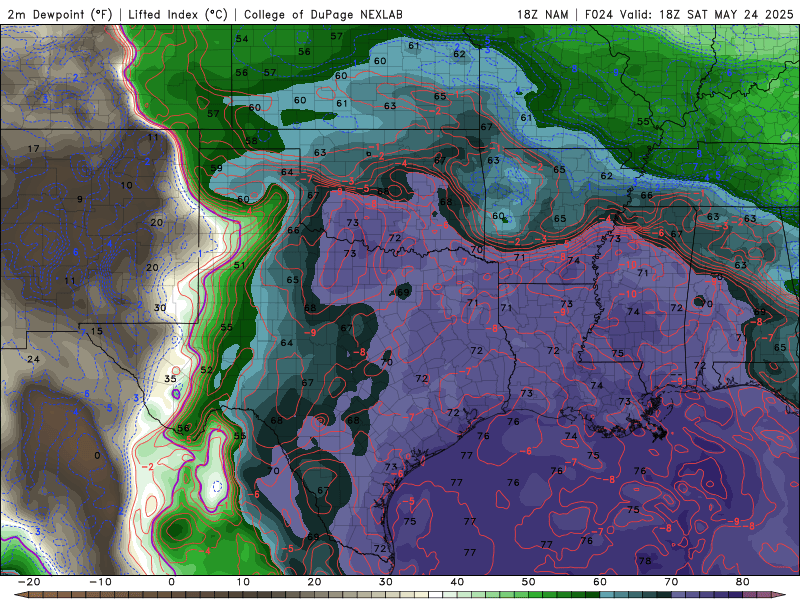Click the 24 dewpoint value on the map
800x600 pixels.
pos(33,359)
